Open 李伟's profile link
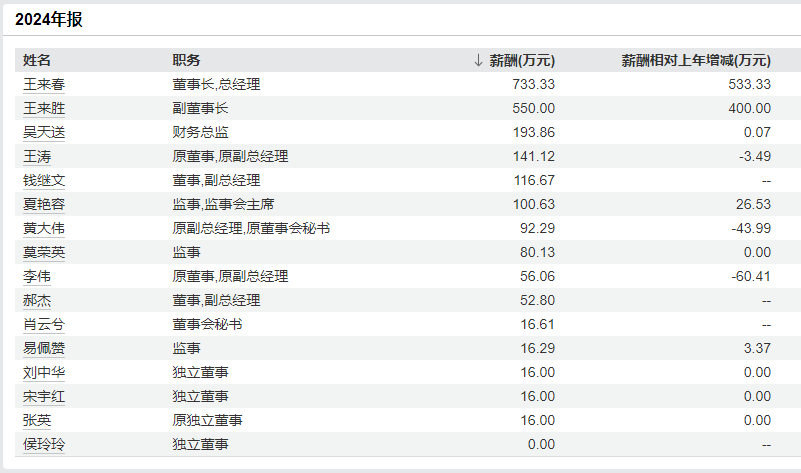The image size is (801, 473). [x=37, y=276]
